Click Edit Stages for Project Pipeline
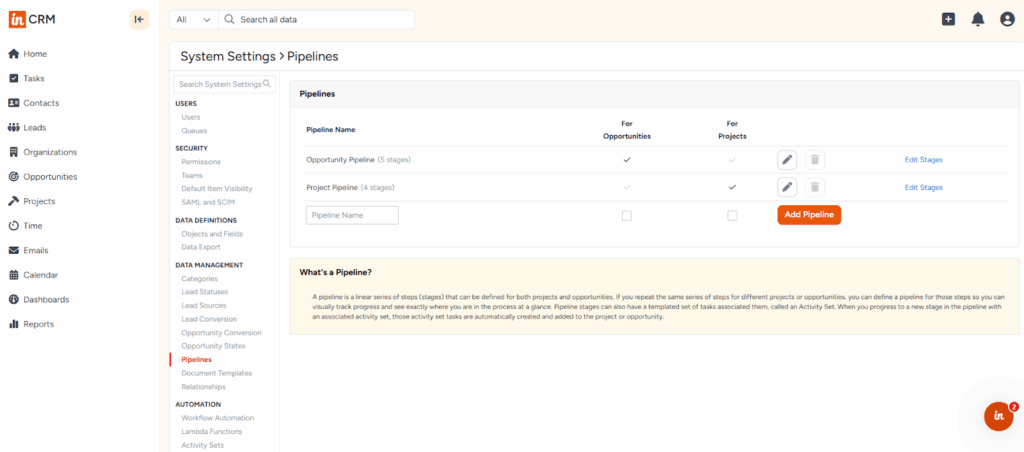This screenshot has width=1024, height=452. coord(923,187)
